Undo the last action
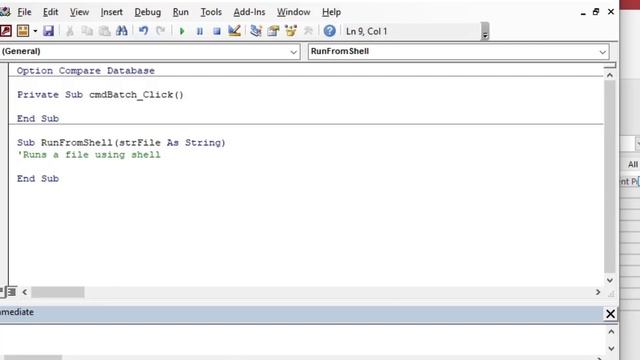 click(x=143, y=31)
